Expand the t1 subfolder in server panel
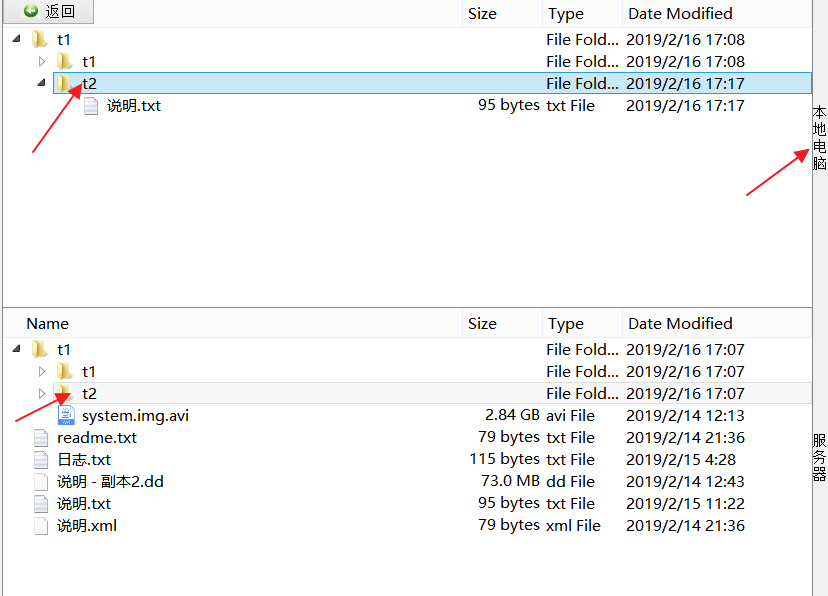The height and width of the screenshot is (596, 828). 42,371
